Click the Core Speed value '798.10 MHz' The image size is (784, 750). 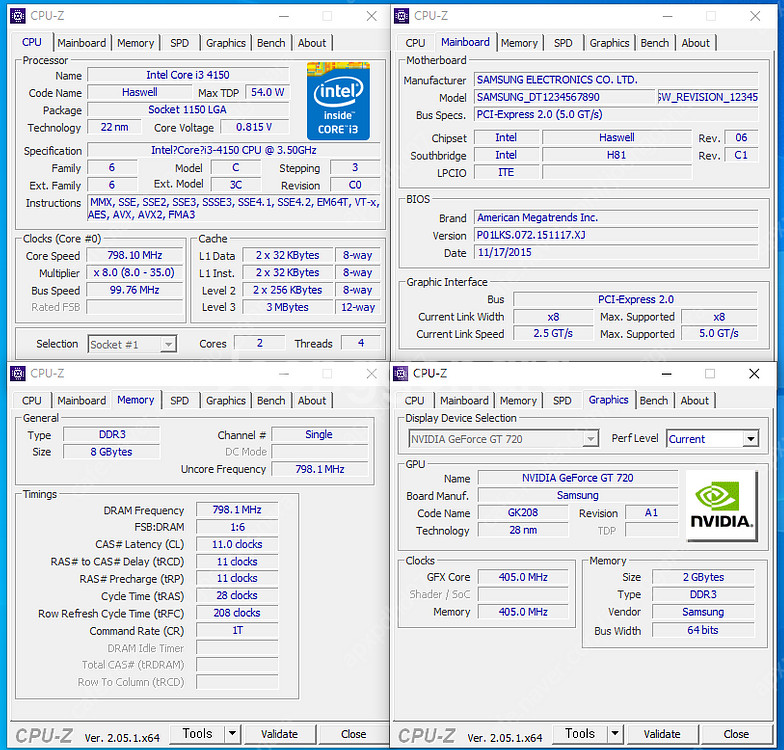tap(135, 256)
